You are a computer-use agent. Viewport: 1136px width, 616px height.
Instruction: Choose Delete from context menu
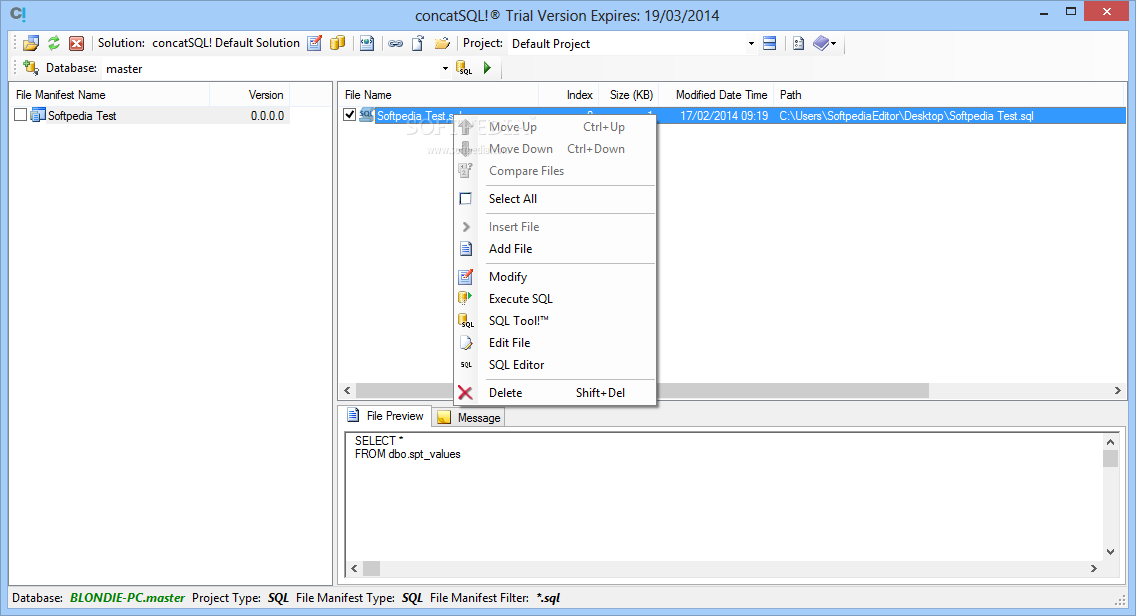555,393
